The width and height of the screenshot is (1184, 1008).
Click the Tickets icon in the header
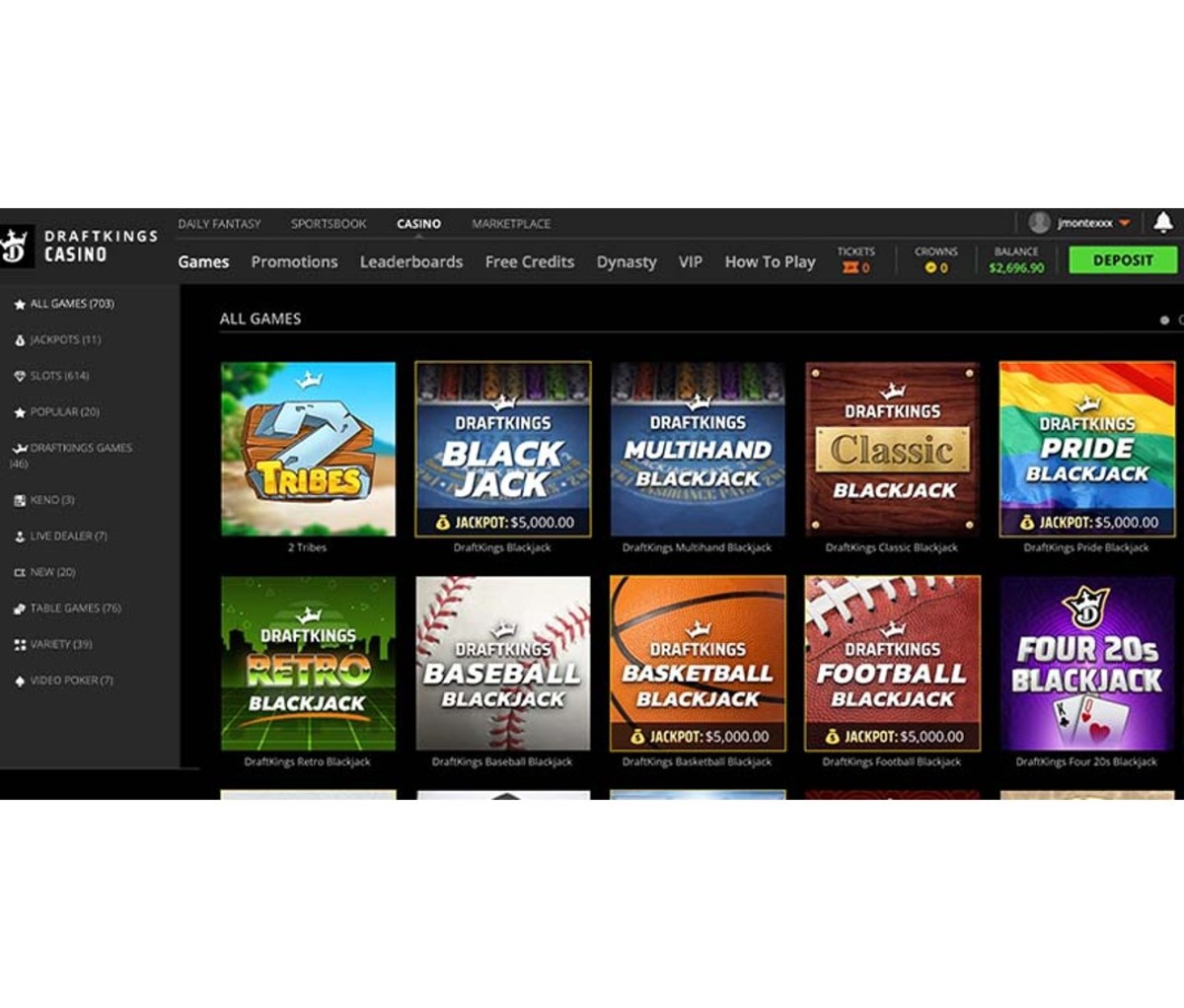851,268
